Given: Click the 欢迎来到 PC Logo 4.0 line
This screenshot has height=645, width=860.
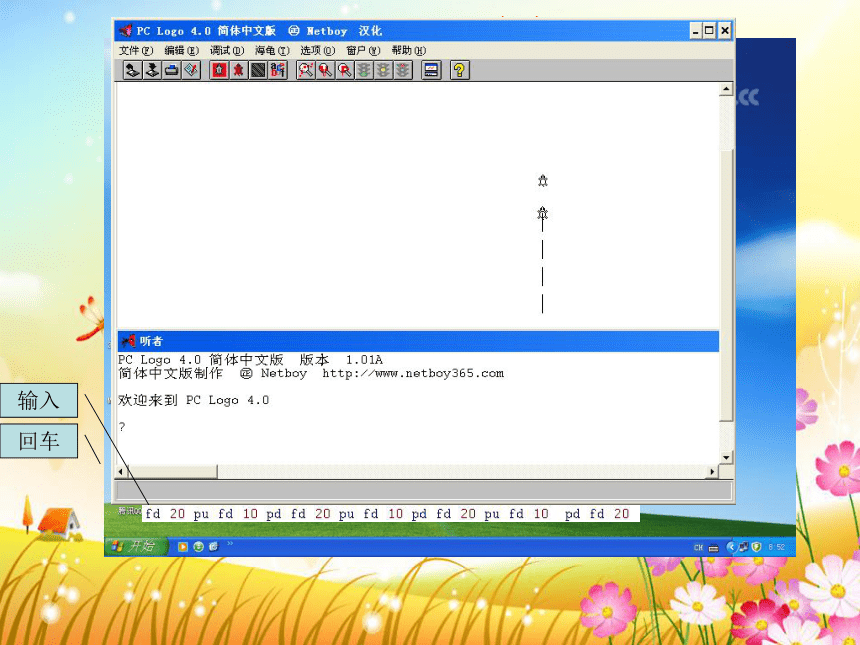Looking at the screenshot, I should coord(194,400).
